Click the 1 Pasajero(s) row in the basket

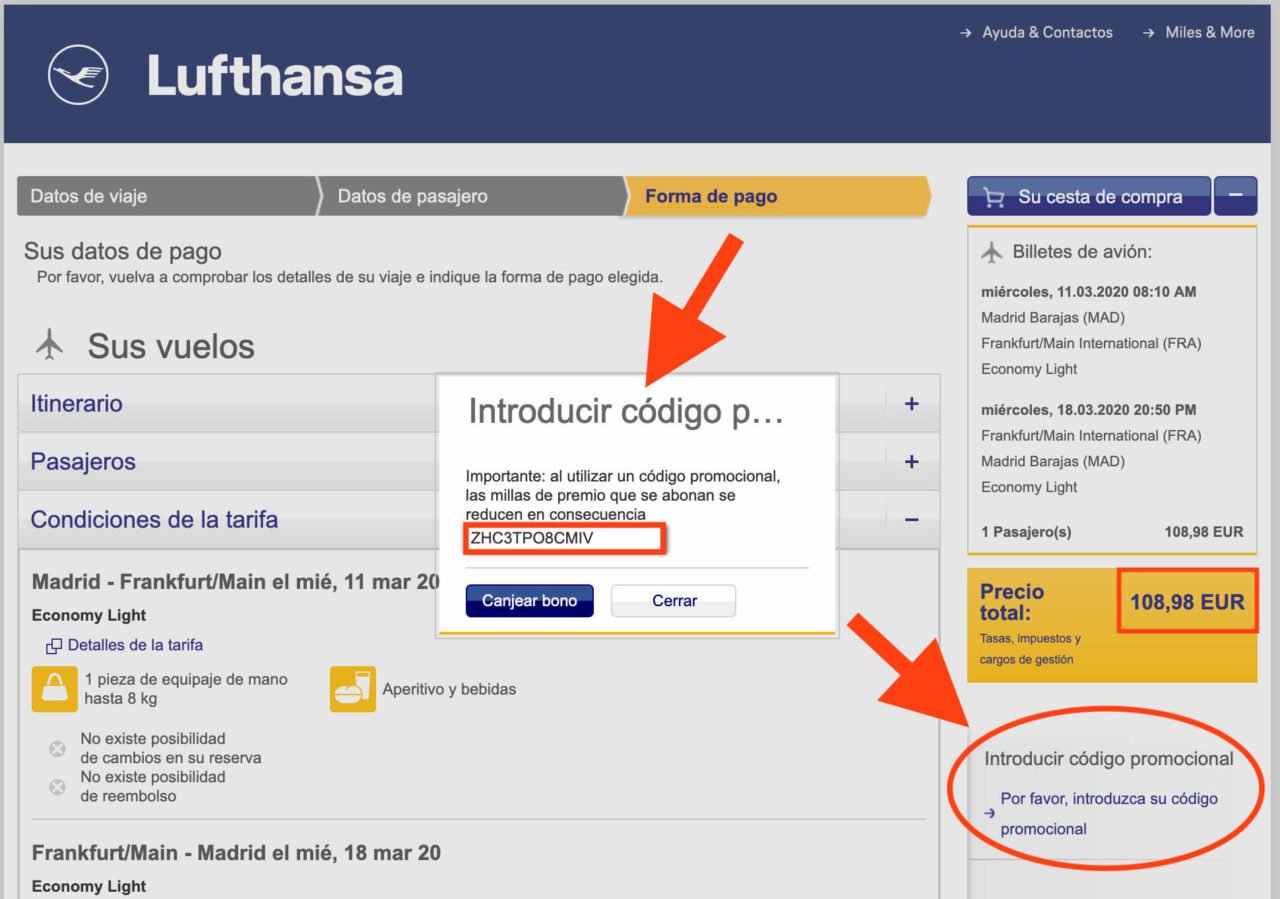click(1112, 532)
